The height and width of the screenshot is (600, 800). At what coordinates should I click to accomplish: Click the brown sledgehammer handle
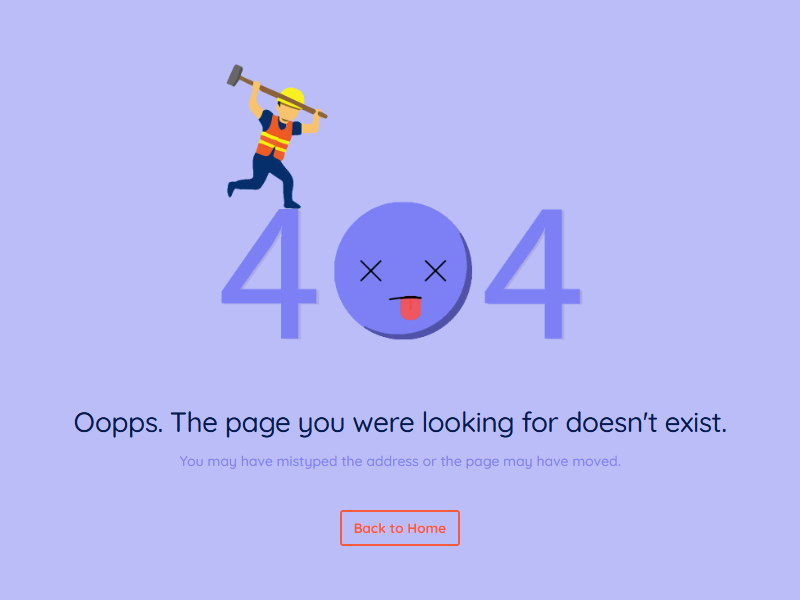tap(284, 97)
